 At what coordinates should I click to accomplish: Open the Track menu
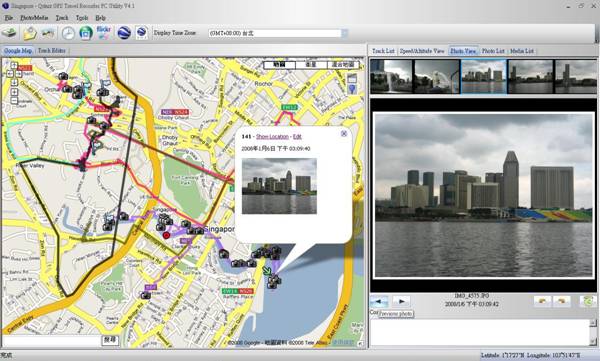[x=62, y=18]
